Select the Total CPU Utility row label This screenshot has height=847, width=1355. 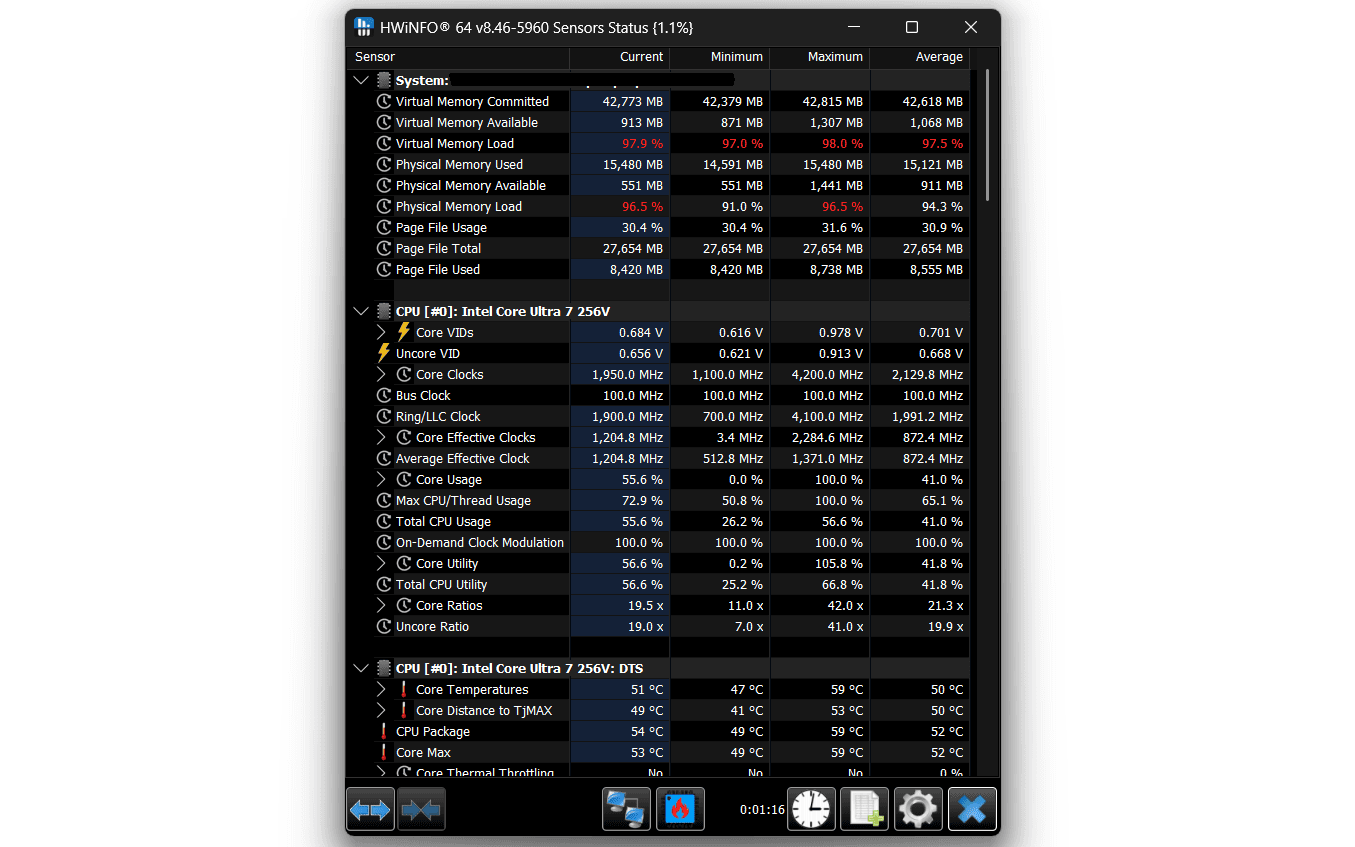(x=441, y=585)
